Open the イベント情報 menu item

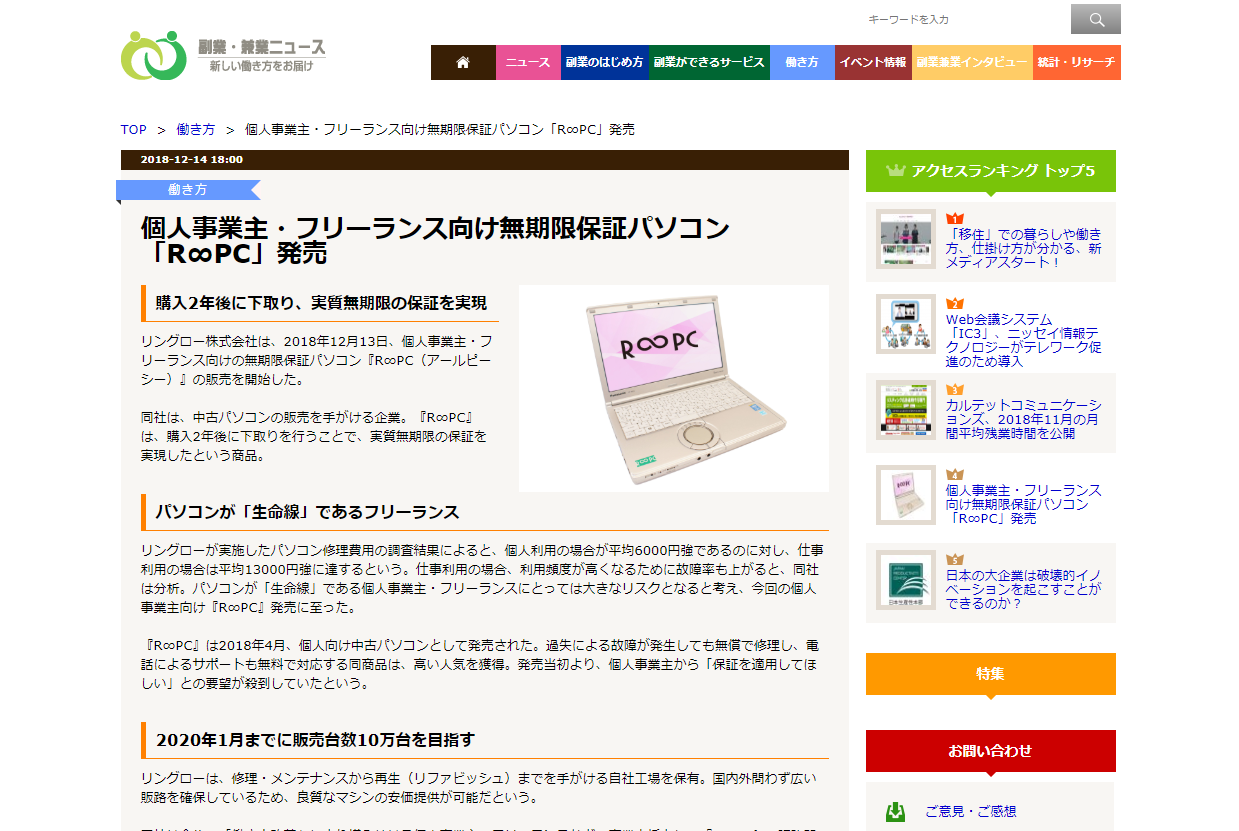point(872,62)
